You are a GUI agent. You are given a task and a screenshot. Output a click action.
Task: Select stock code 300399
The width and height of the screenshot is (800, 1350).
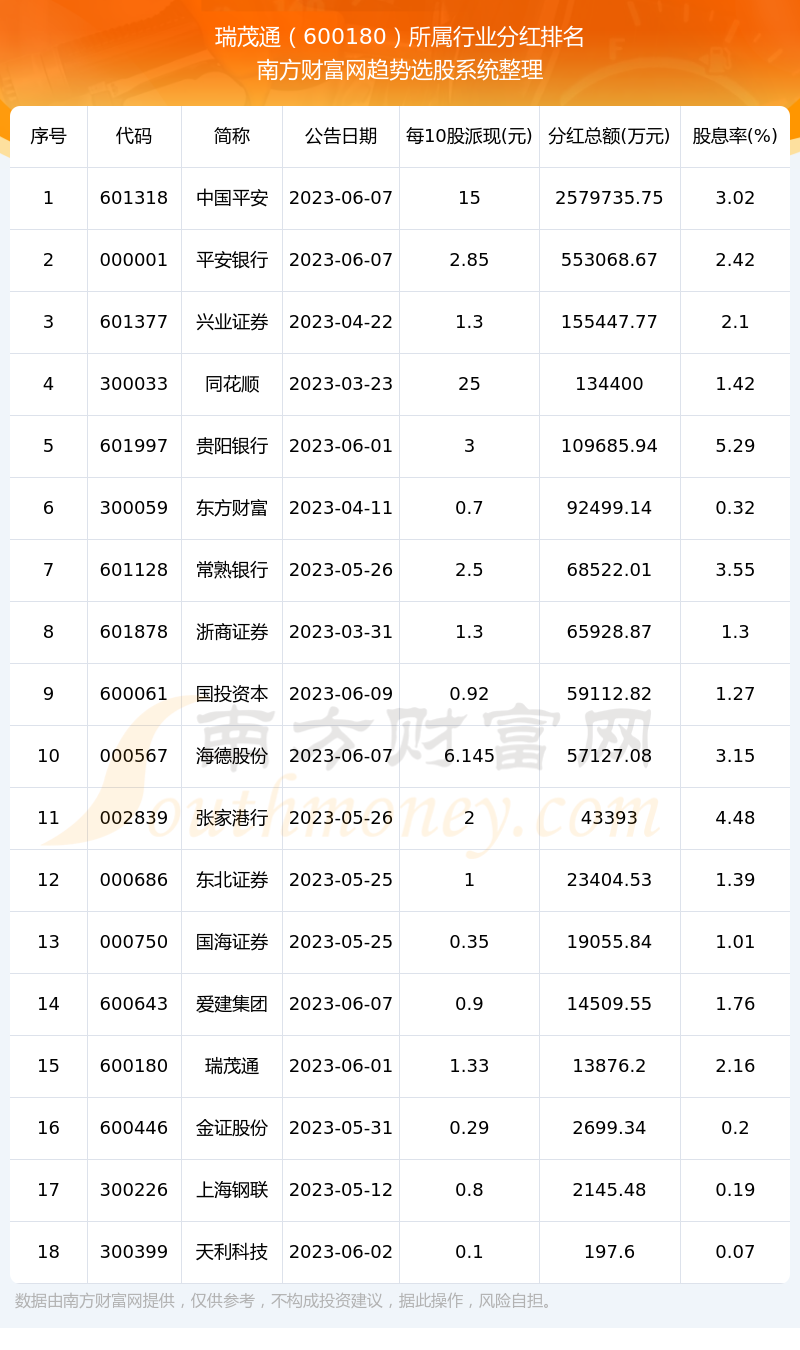pos(134,1252)
